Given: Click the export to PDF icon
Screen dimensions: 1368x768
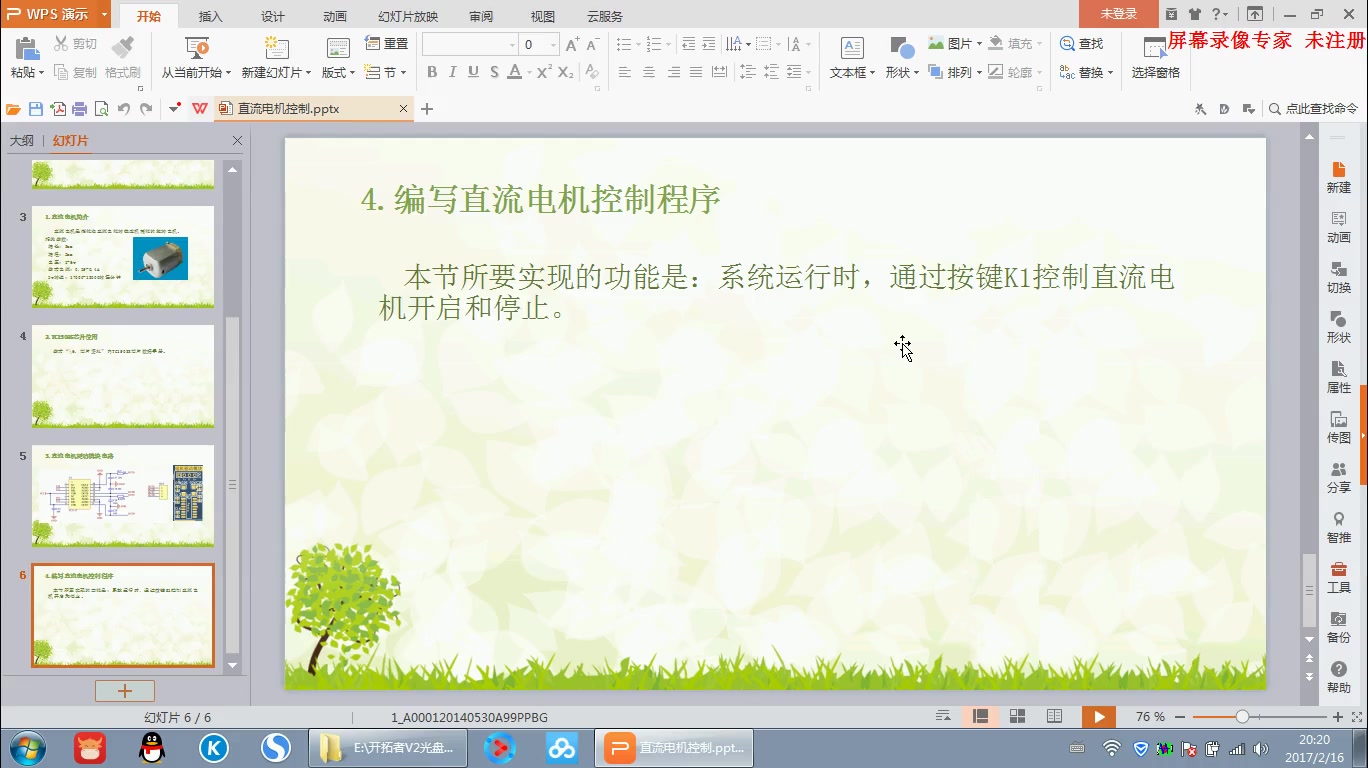Looking at the screenshot, I should point(58,109).
